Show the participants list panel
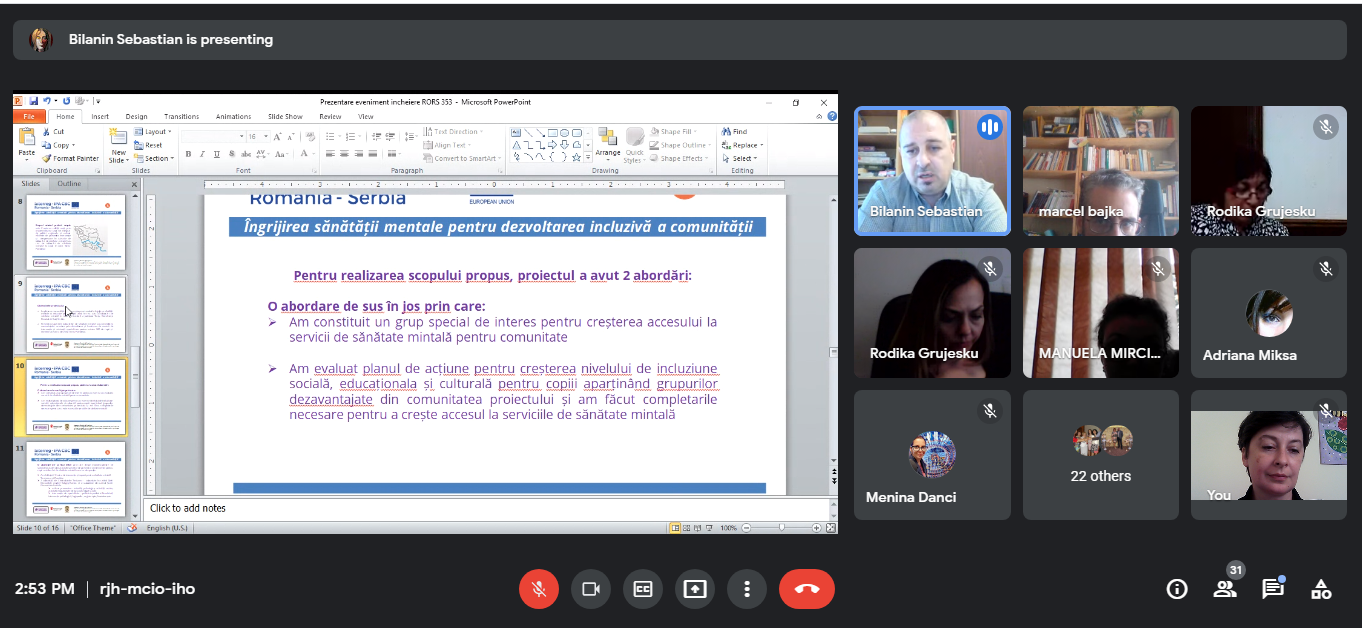Viewport: 1362px width, 628px height. 1225,589
